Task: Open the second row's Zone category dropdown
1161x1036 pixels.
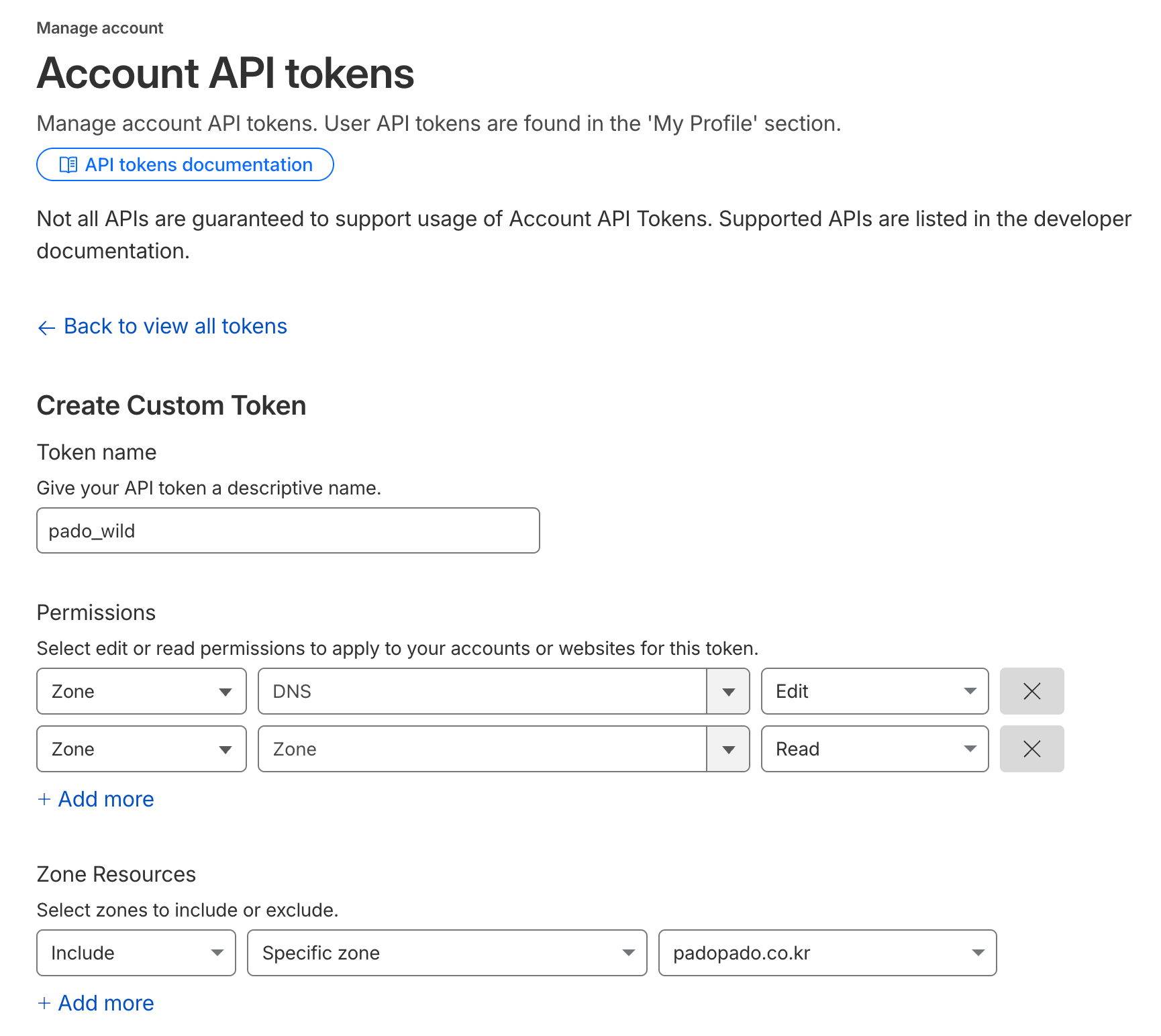Action: point(142,749)
